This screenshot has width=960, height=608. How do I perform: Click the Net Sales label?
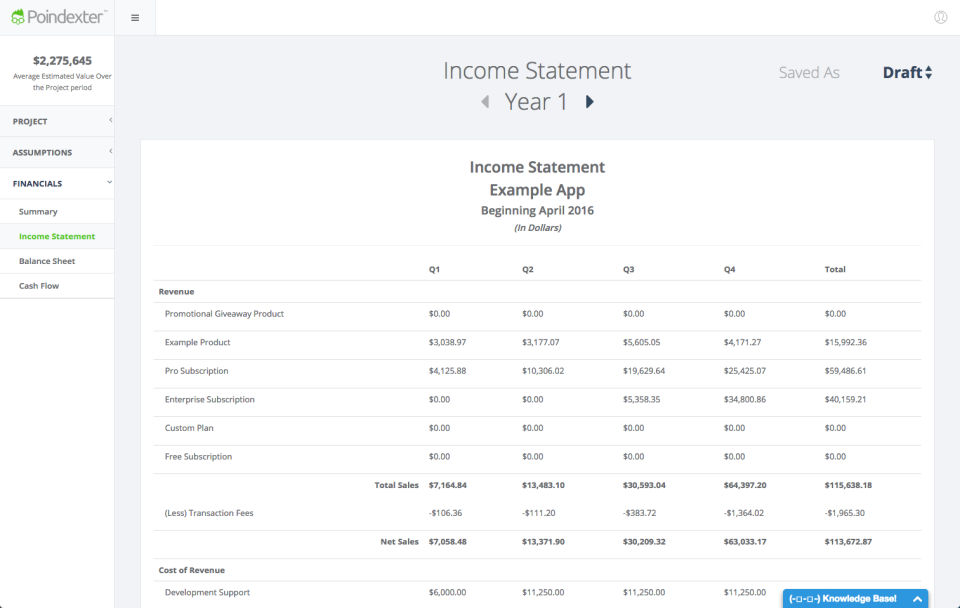399,542
